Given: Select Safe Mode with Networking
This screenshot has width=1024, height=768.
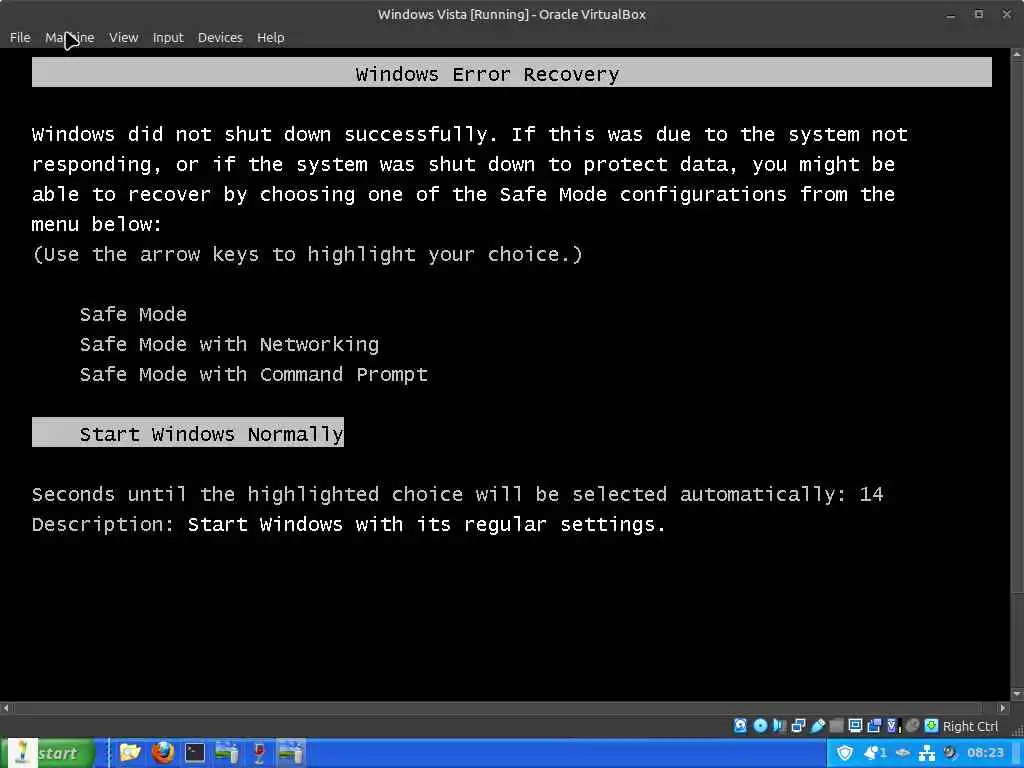Looking at the screenshot, I should pos(229,344).
